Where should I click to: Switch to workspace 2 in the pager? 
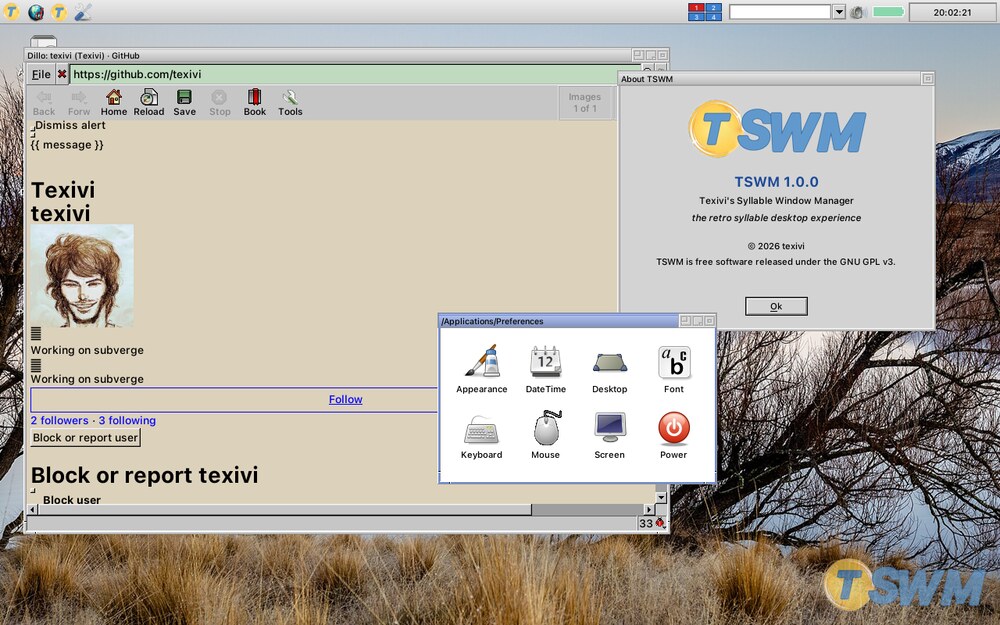pyautogui.click(x=713, y=8)
